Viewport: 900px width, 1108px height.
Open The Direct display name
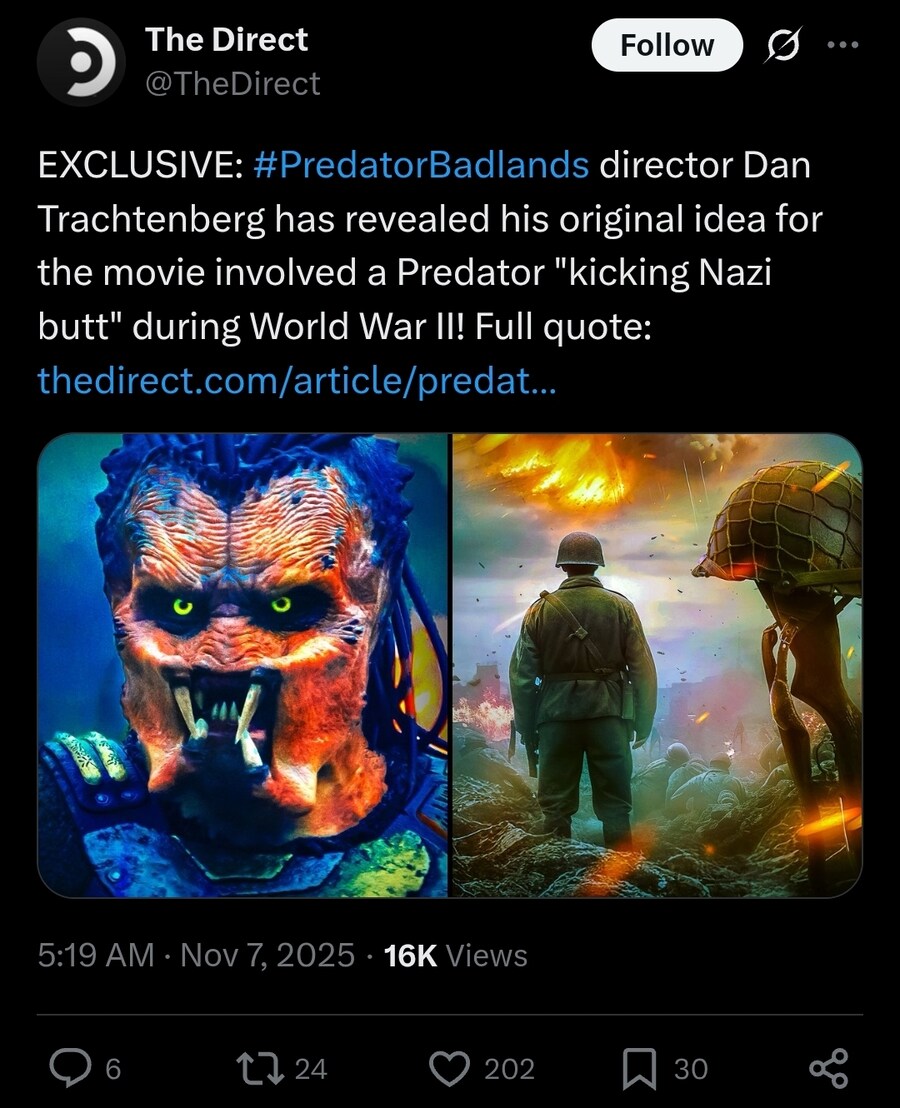click(226, 40)
